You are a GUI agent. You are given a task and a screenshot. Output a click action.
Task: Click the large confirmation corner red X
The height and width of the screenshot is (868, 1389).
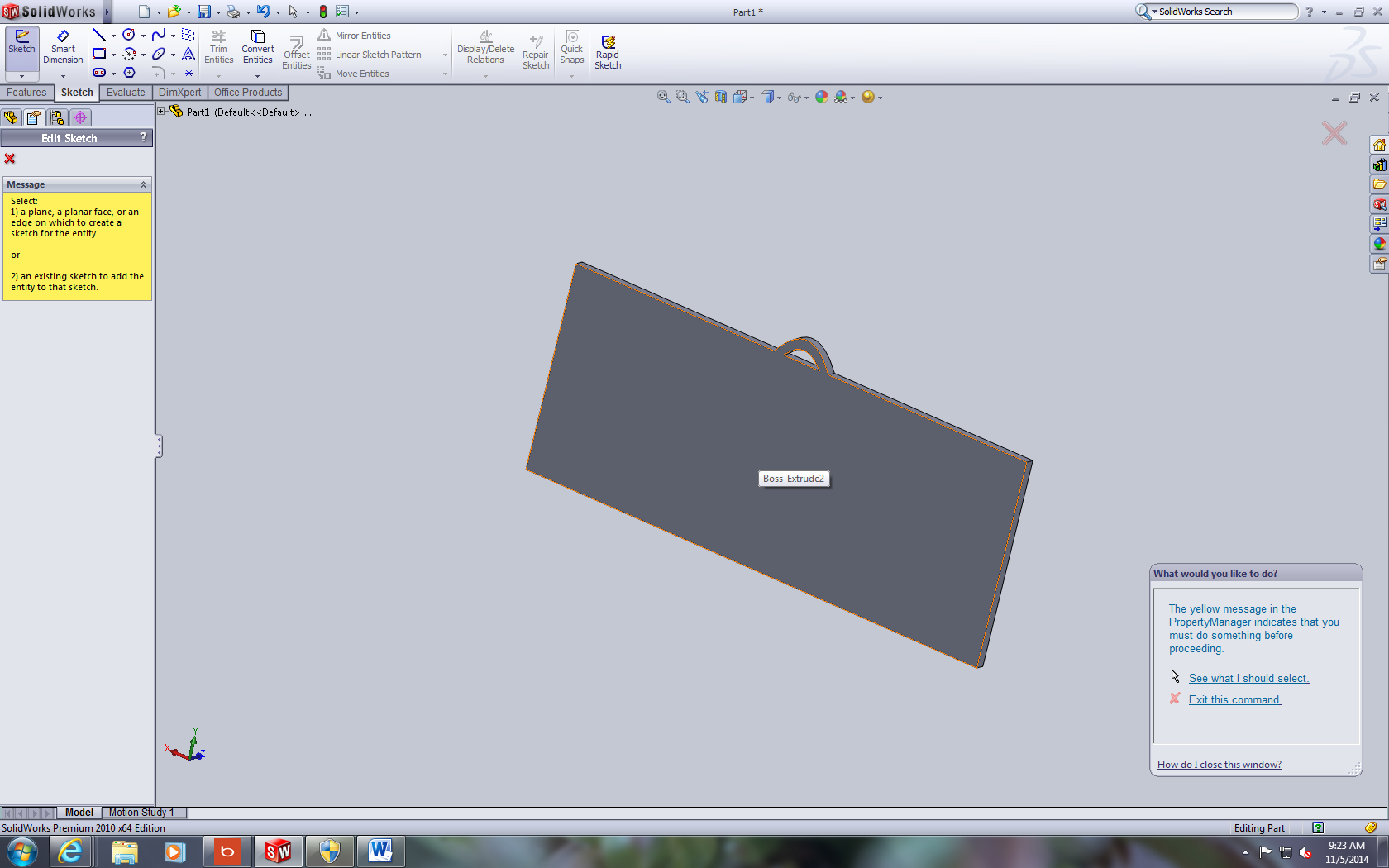1334,133
